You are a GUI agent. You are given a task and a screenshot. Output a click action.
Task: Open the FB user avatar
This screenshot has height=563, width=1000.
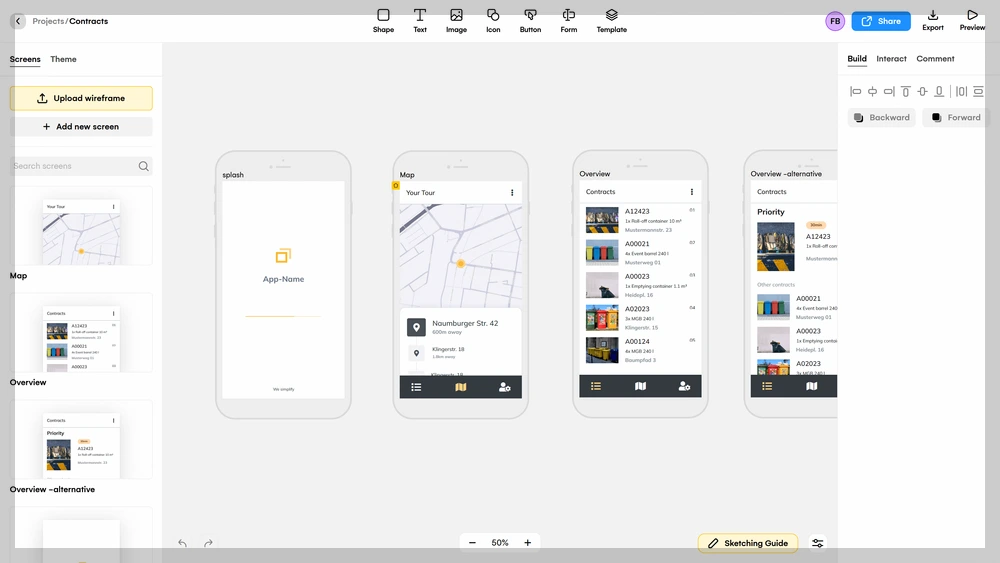[835, 21]
